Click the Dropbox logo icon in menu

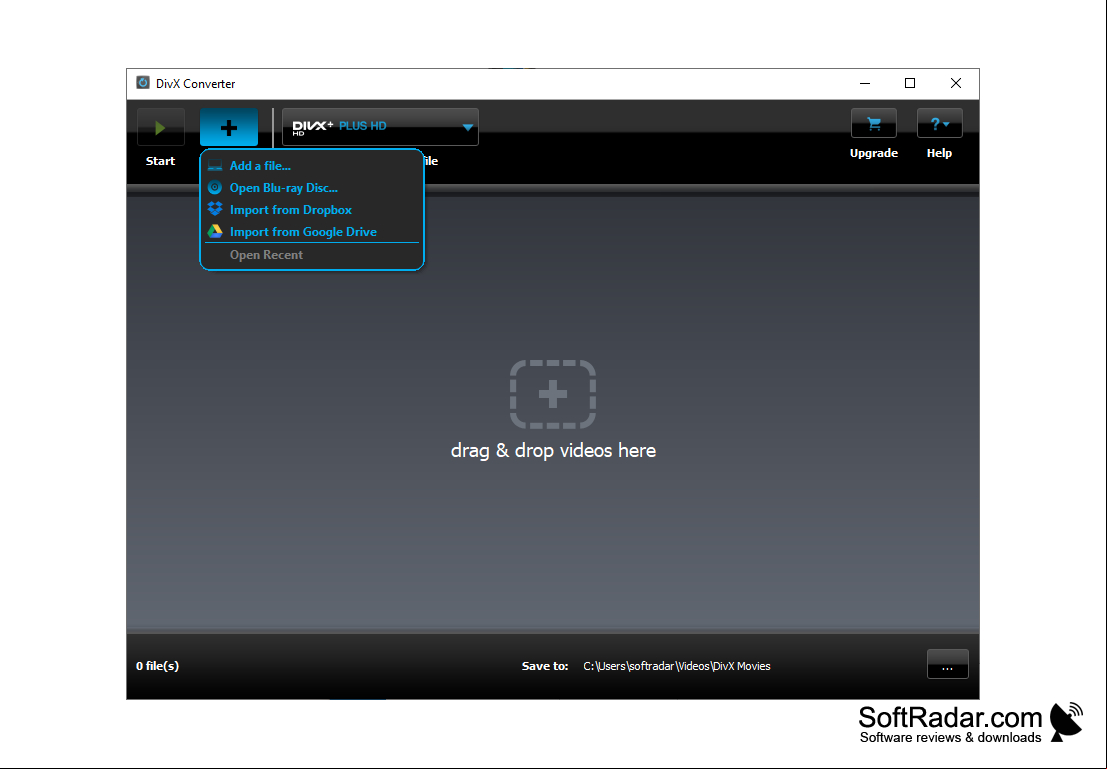click(x=215, y=209)
